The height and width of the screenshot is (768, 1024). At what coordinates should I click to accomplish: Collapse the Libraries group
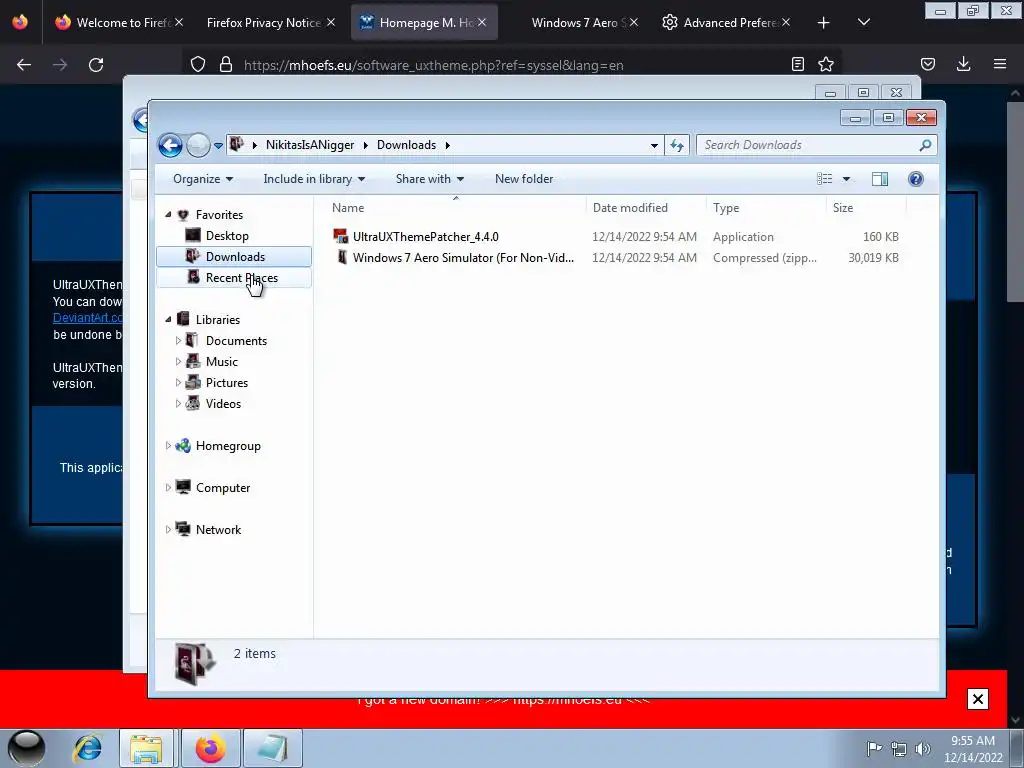click(168, 319)
